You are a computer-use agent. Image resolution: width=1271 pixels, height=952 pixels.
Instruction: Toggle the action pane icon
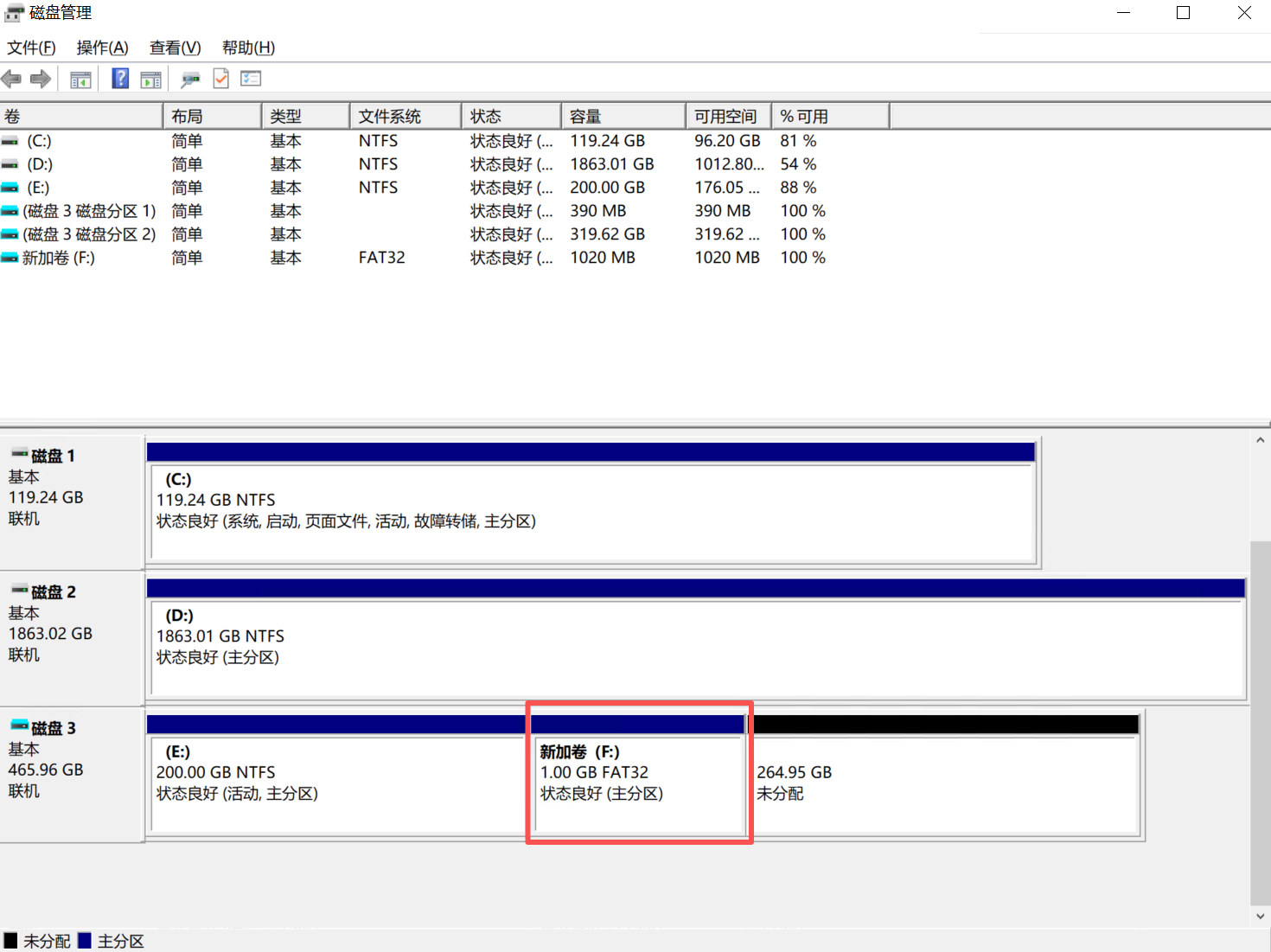tap(150, 79)
